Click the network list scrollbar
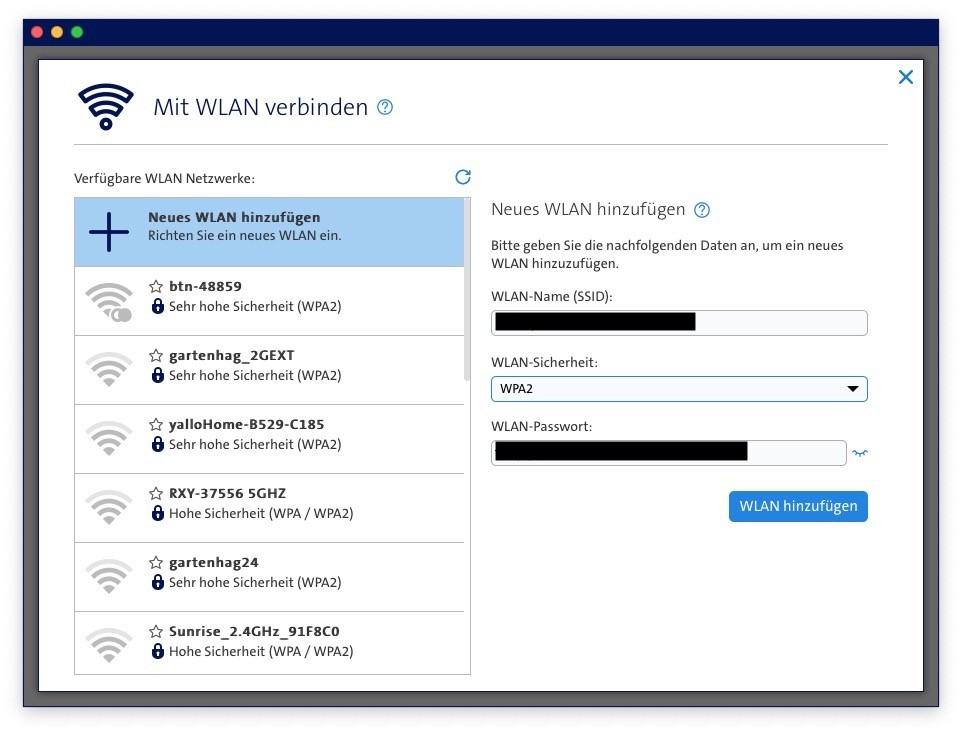This screenshot has width=962, height=734. (x=467, y=290)
